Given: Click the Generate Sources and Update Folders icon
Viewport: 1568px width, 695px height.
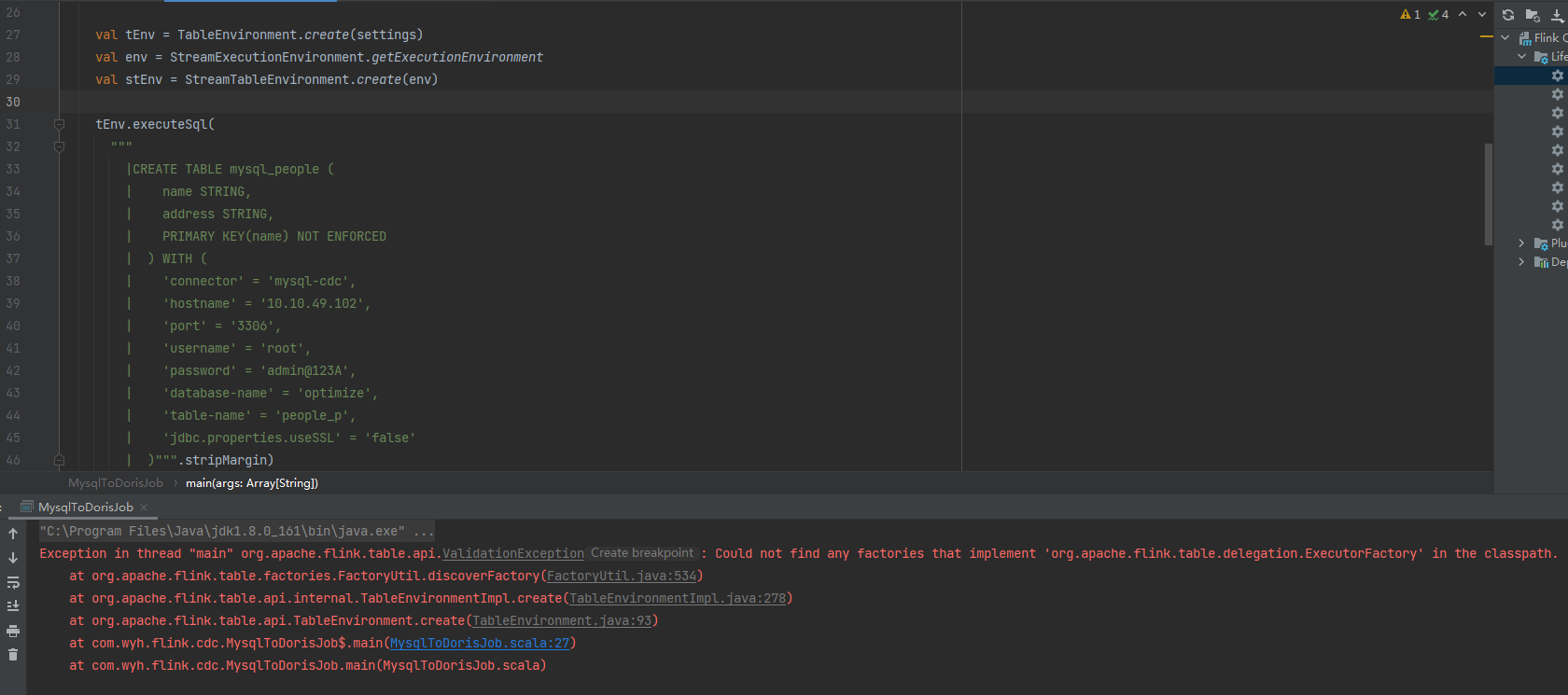Looking at the screenshot, I should [1533, 15].
